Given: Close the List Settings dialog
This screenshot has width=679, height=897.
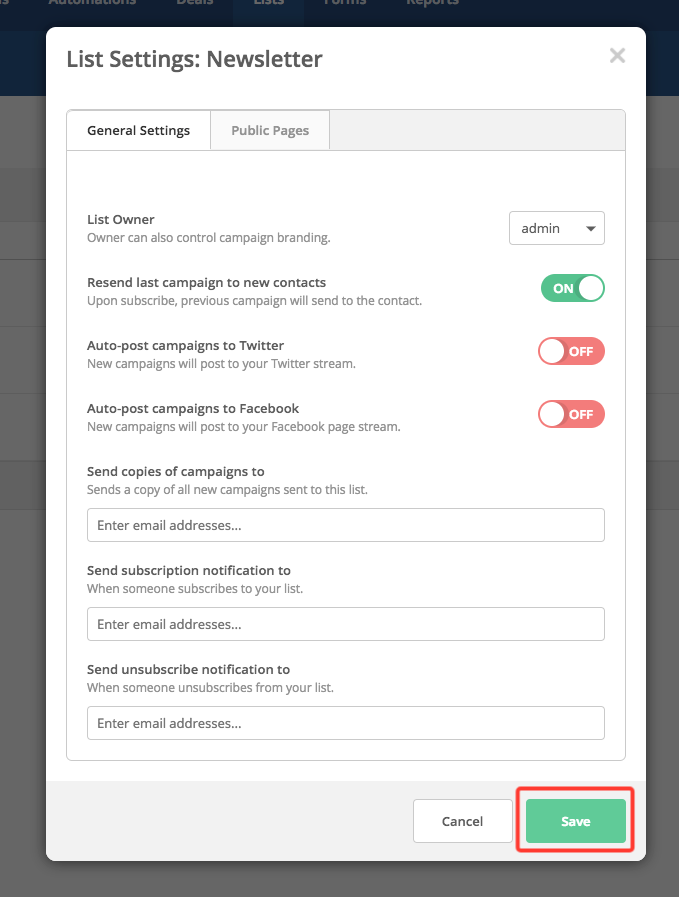Looking at the screenshot, I should pos(617,56).
